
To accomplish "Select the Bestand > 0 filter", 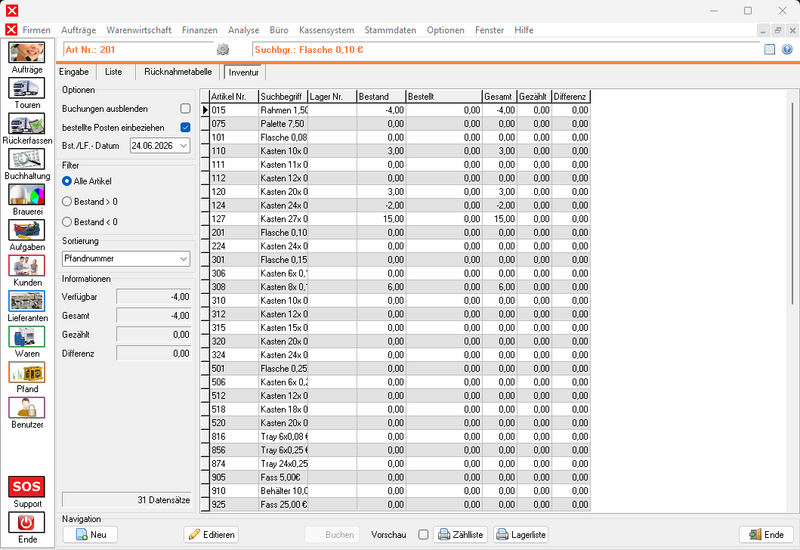I will coord(67,202).
